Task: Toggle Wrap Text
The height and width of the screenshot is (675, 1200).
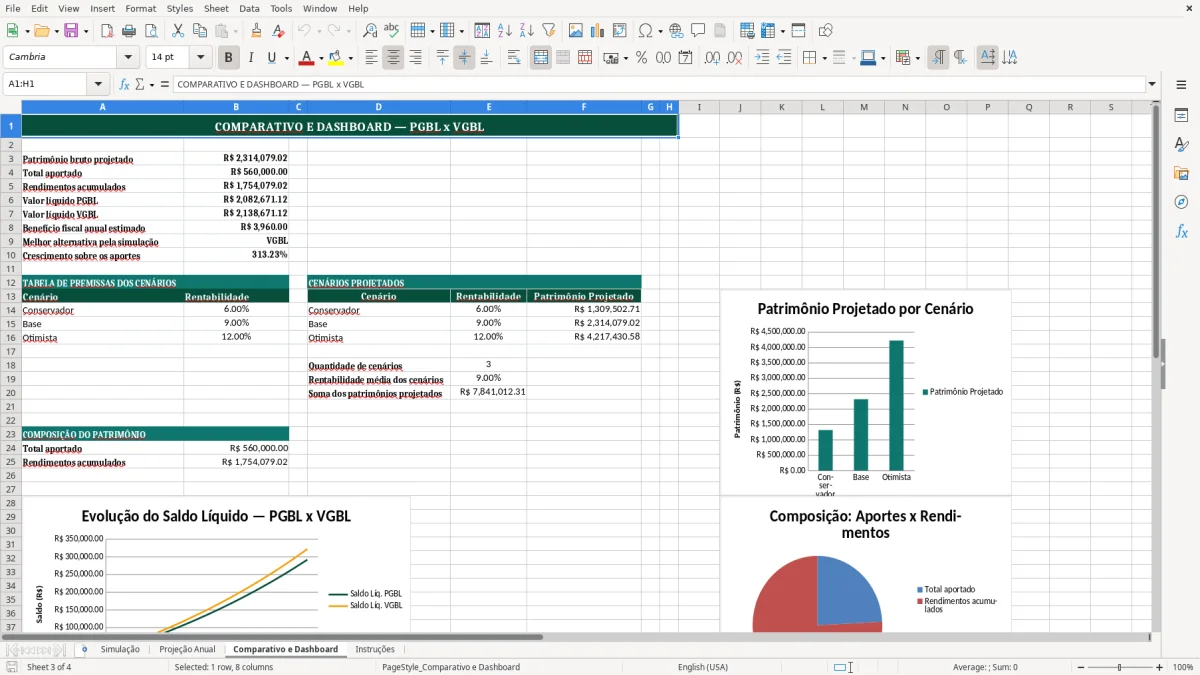Action: pos(514,58)
